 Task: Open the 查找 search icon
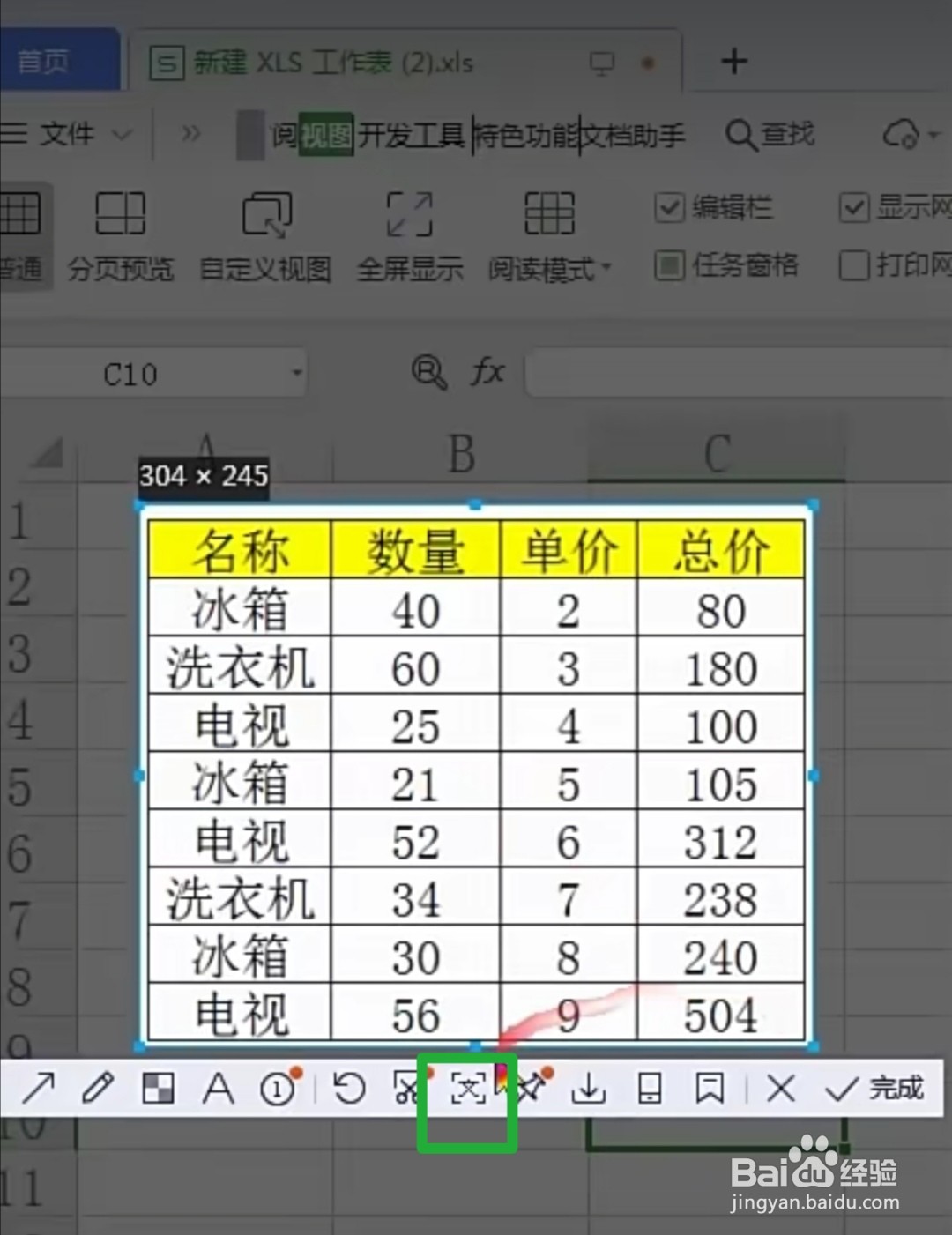pos(743,135)
